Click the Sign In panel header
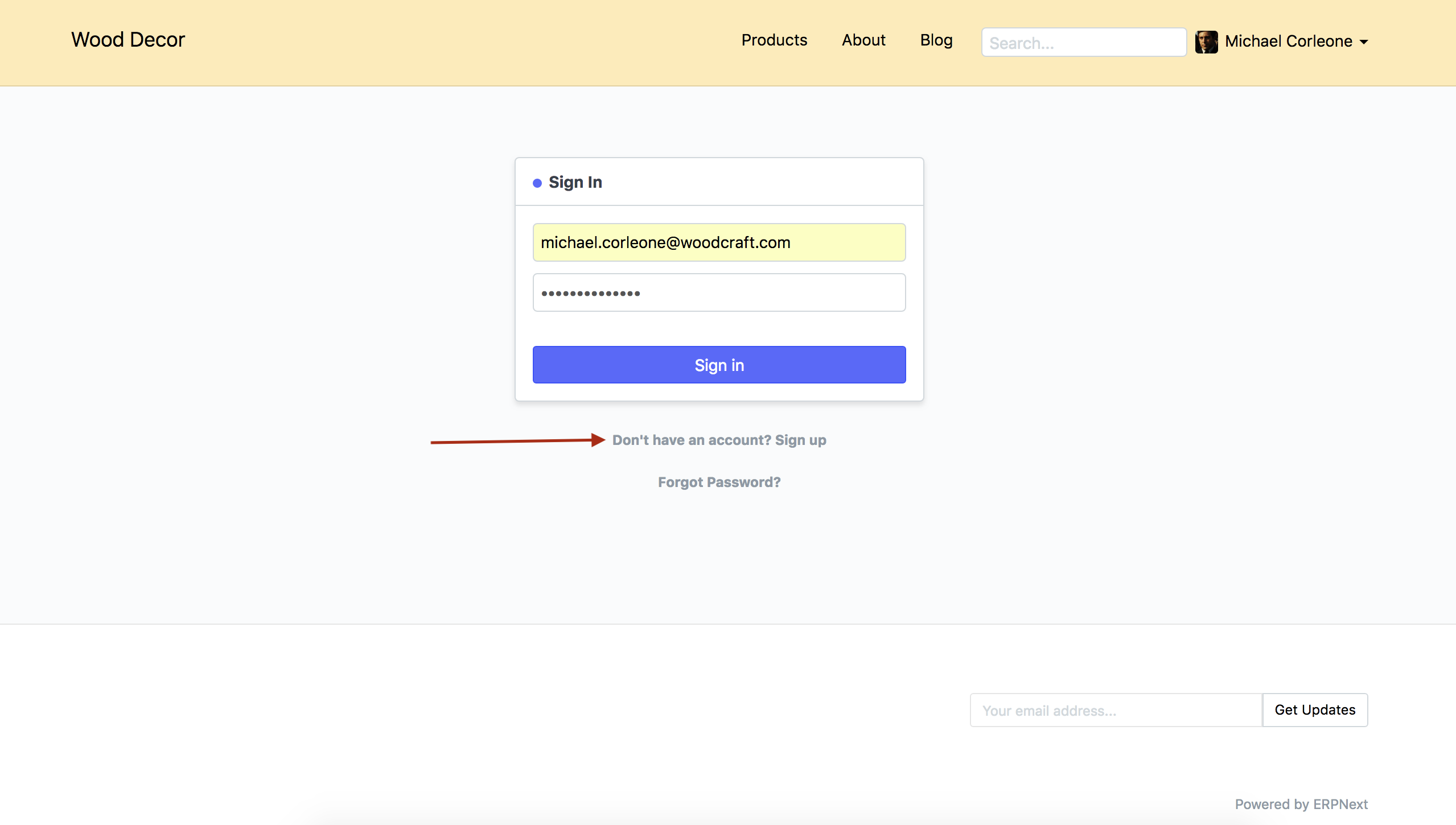 click(x=575, y=182)
